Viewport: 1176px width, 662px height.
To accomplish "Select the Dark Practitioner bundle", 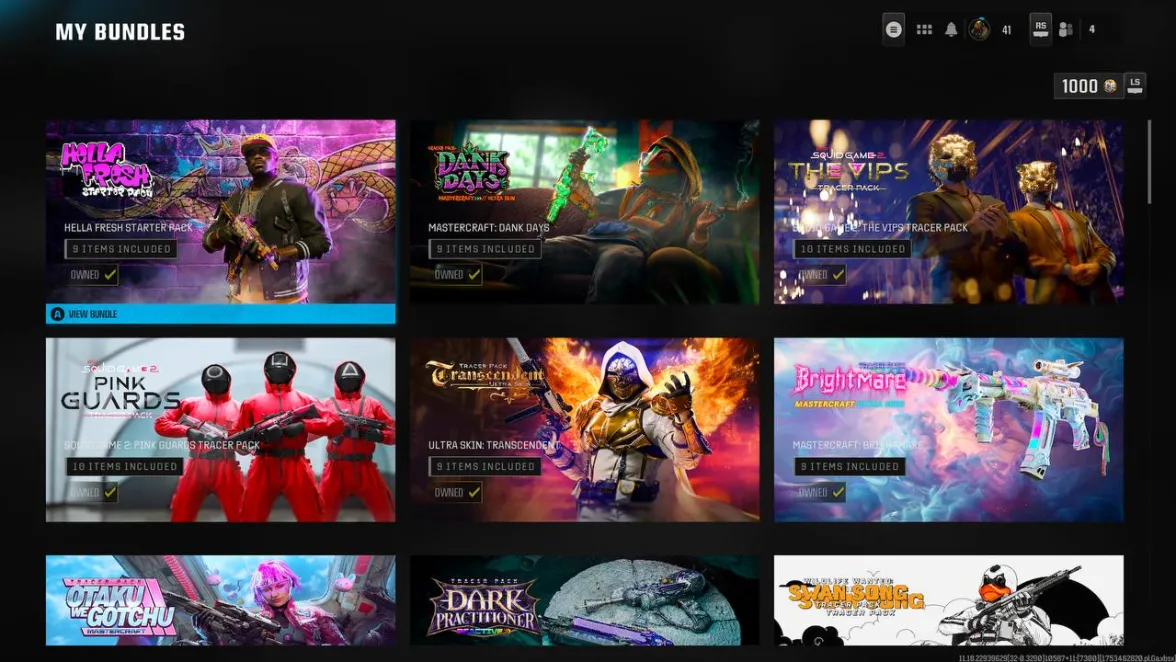I will click(584, 601).
